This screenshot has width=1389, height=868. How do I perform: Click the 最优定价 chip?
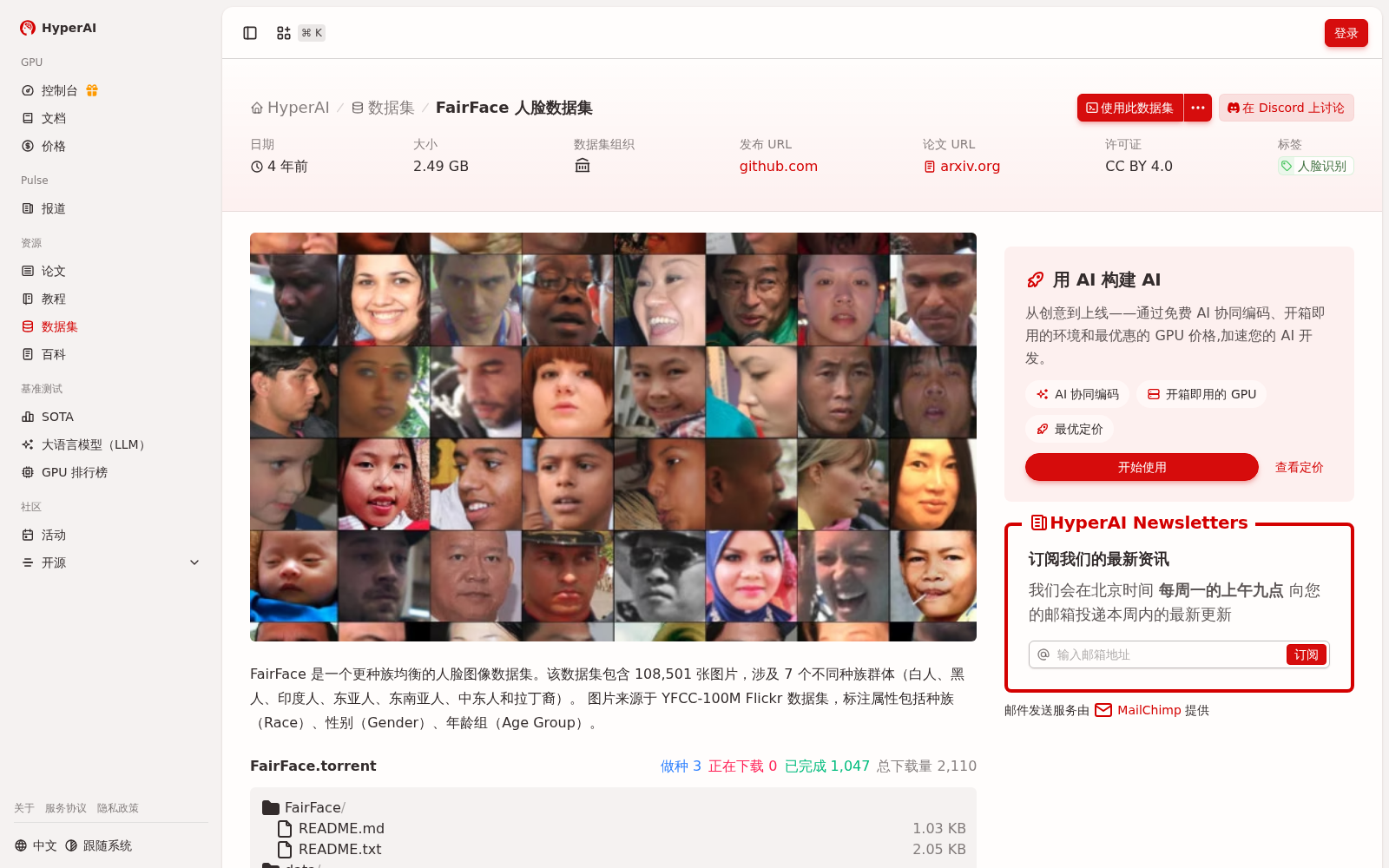pos(1070,429)
